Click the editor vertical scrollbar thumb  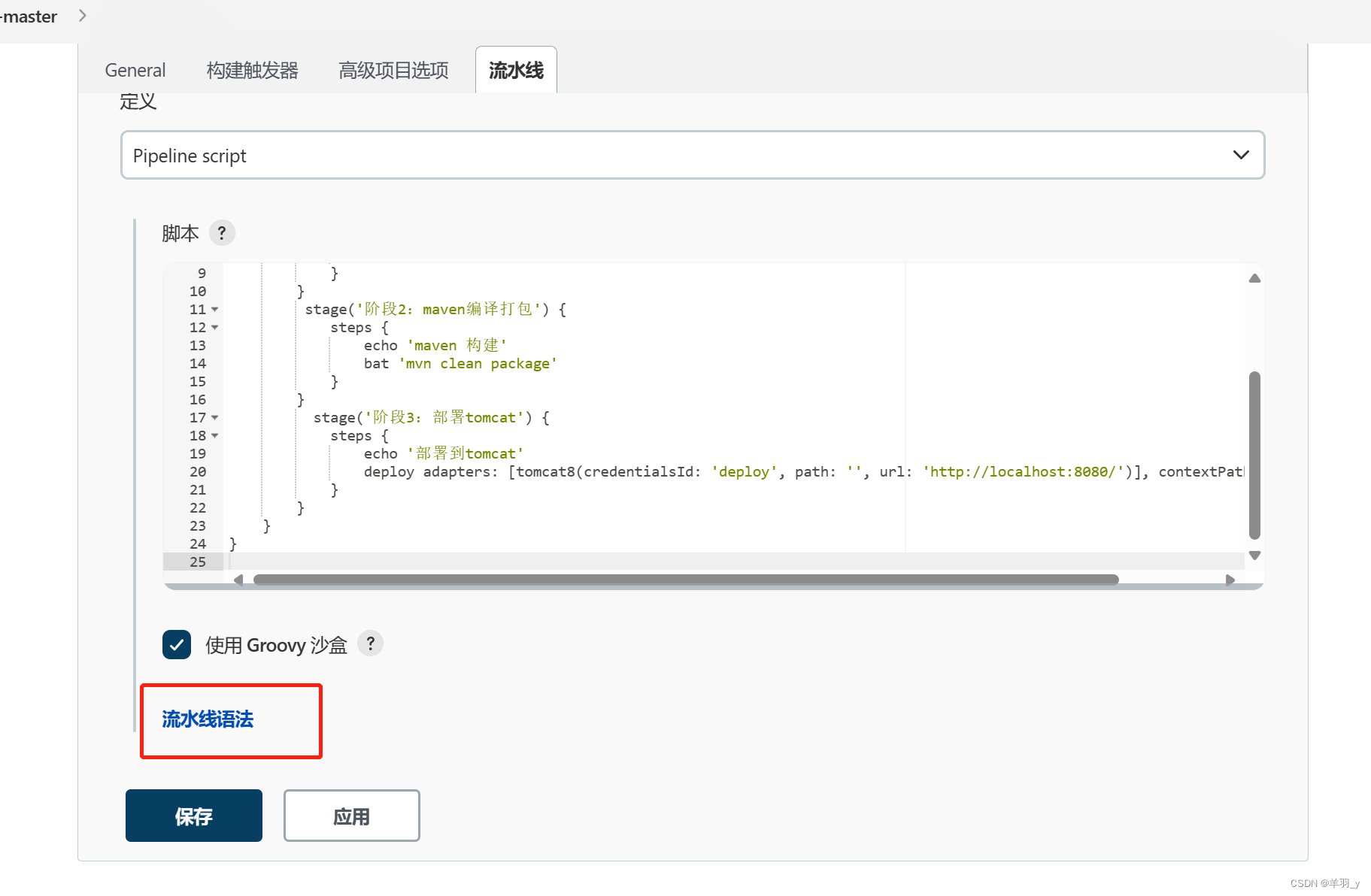tap(1254, 455)
